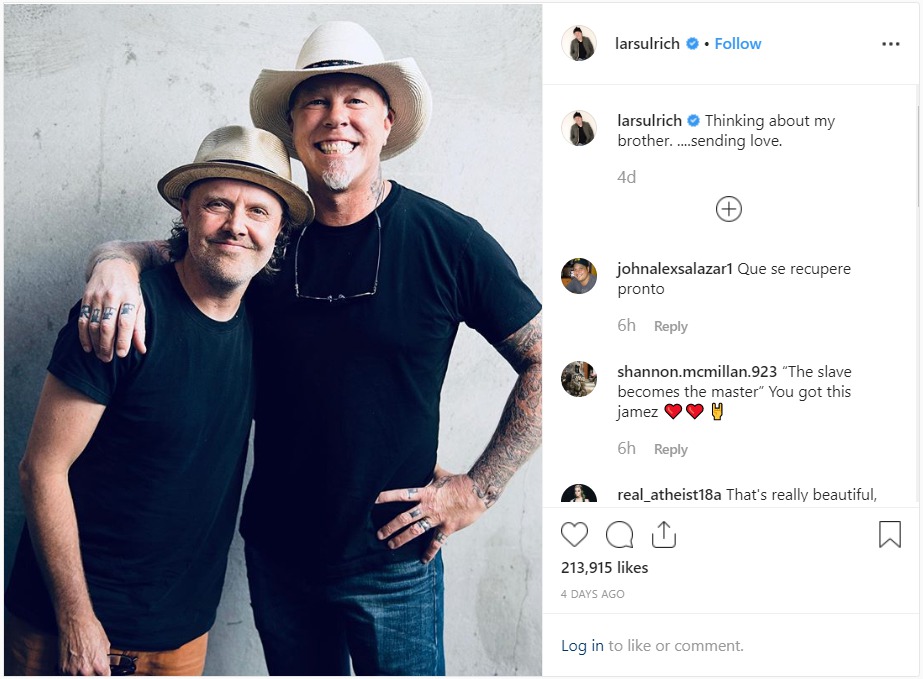Viewport: 923px width, 679px height.
Task: Open the comment bubble icon
Action: click(x=620, y=535)
